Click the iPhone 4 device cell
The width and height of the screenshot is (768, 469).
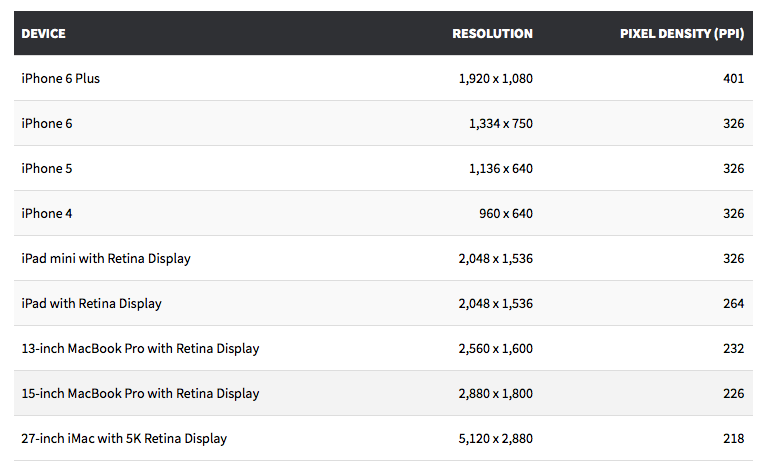pyautogui.click(x=47, y=214)
